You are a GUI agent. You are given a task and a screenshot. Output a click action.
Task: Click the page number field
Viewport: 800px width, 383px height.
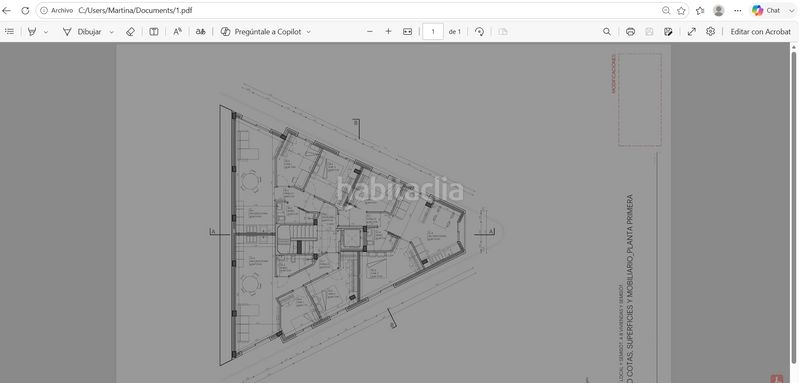(433, 32)
